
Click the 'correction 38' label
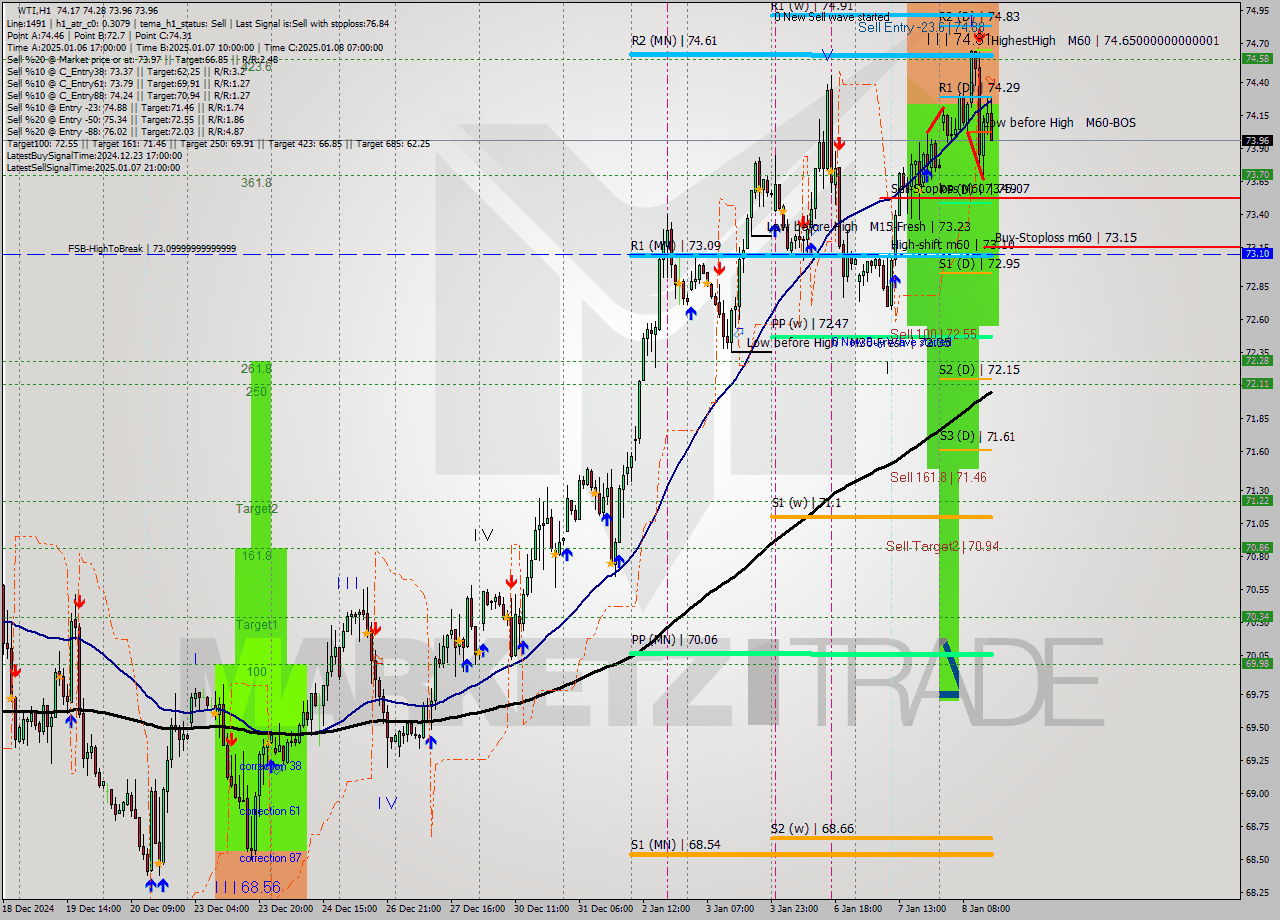coord(271,766)
